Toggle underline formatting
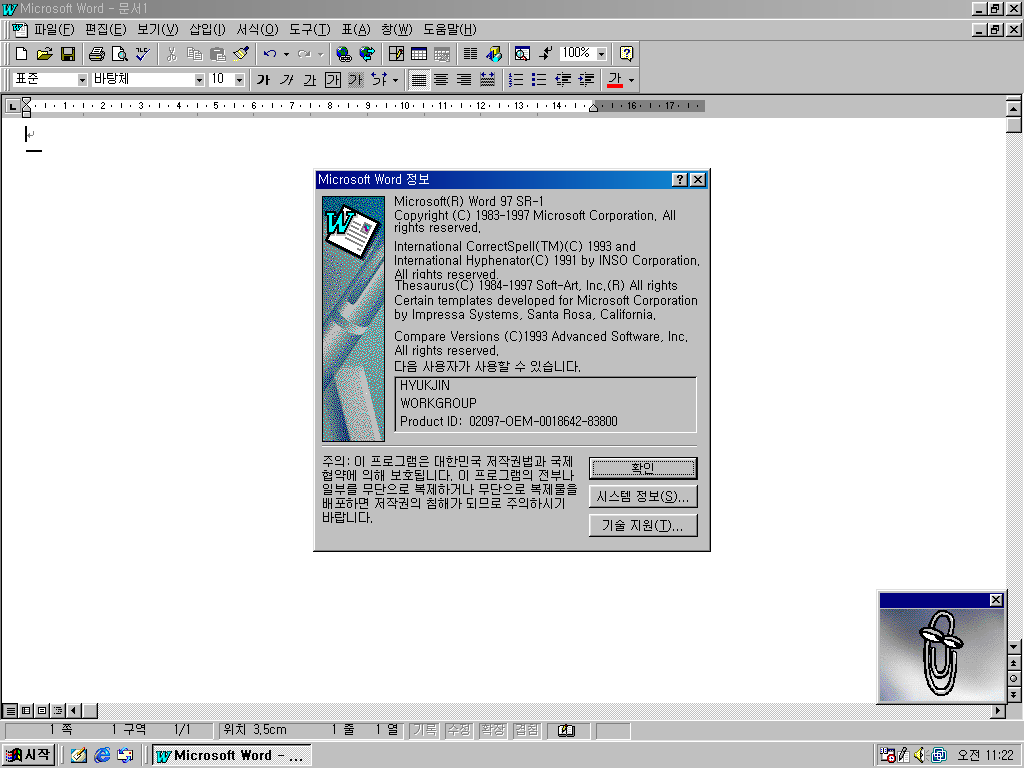1024x768 pixels. [310, 80]
